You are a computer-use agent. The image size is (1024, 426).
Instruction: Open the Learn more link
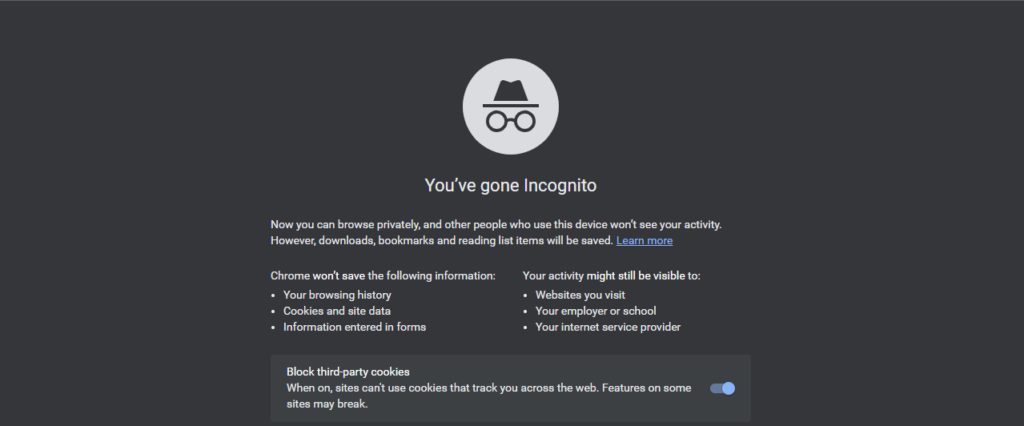tap(644, 240)
